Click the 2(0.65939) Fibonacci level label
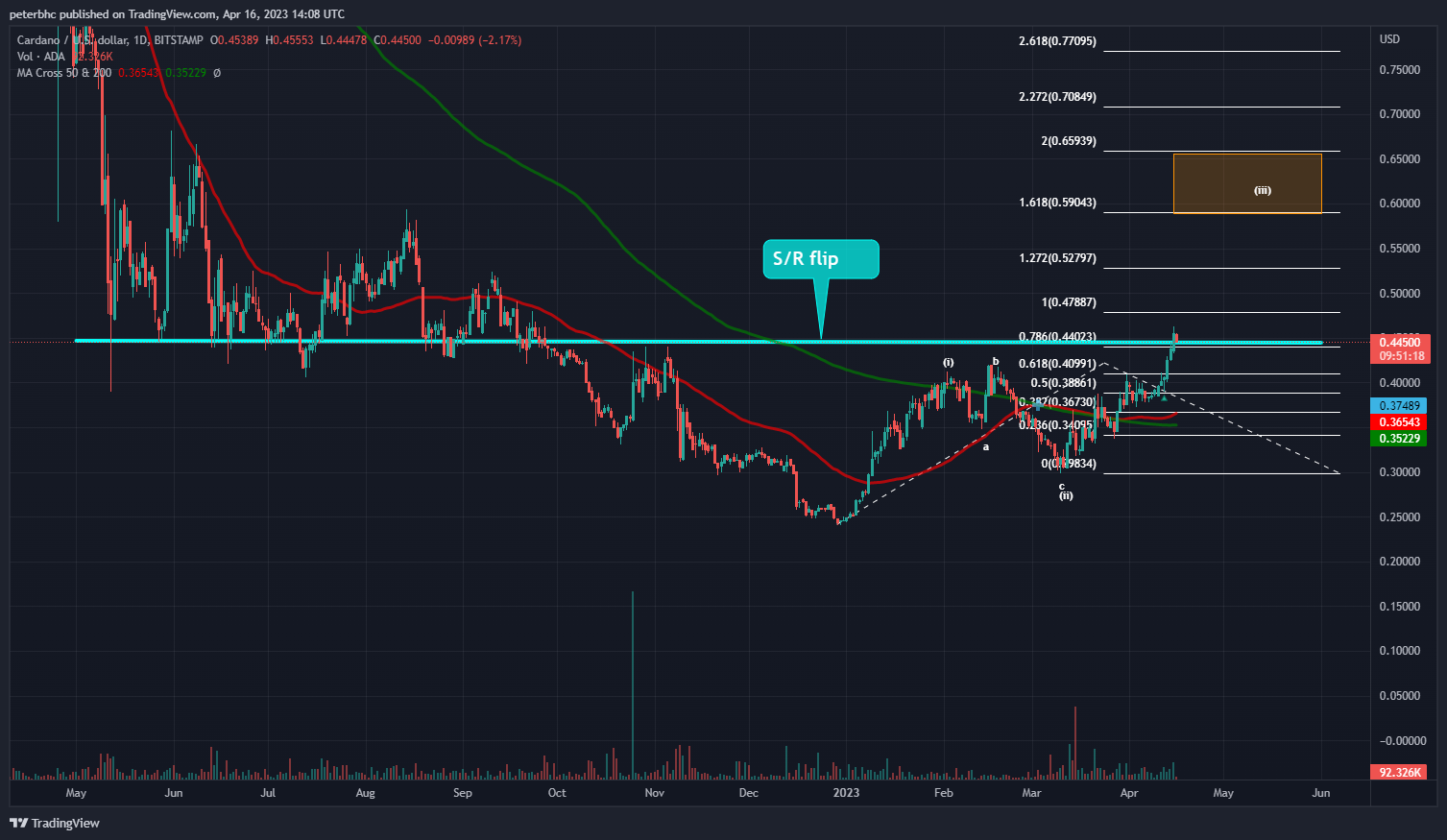This screenshot has height=840, width=1447. click(1069, 141)
